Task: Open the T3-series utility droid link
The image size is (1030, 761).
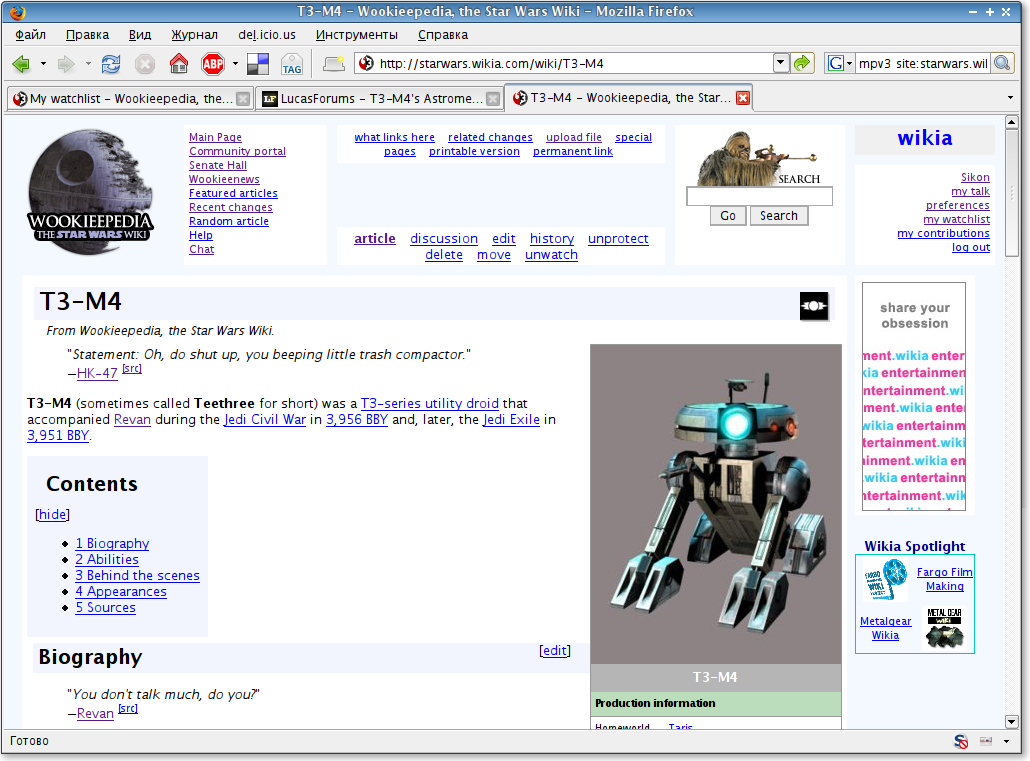Action: 430,403
